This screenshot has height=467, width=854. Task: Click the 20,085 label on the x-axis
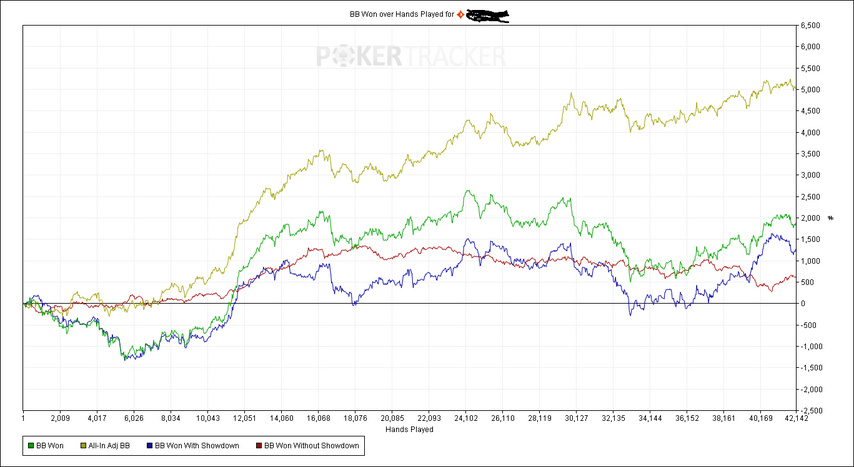pos(392,419)
